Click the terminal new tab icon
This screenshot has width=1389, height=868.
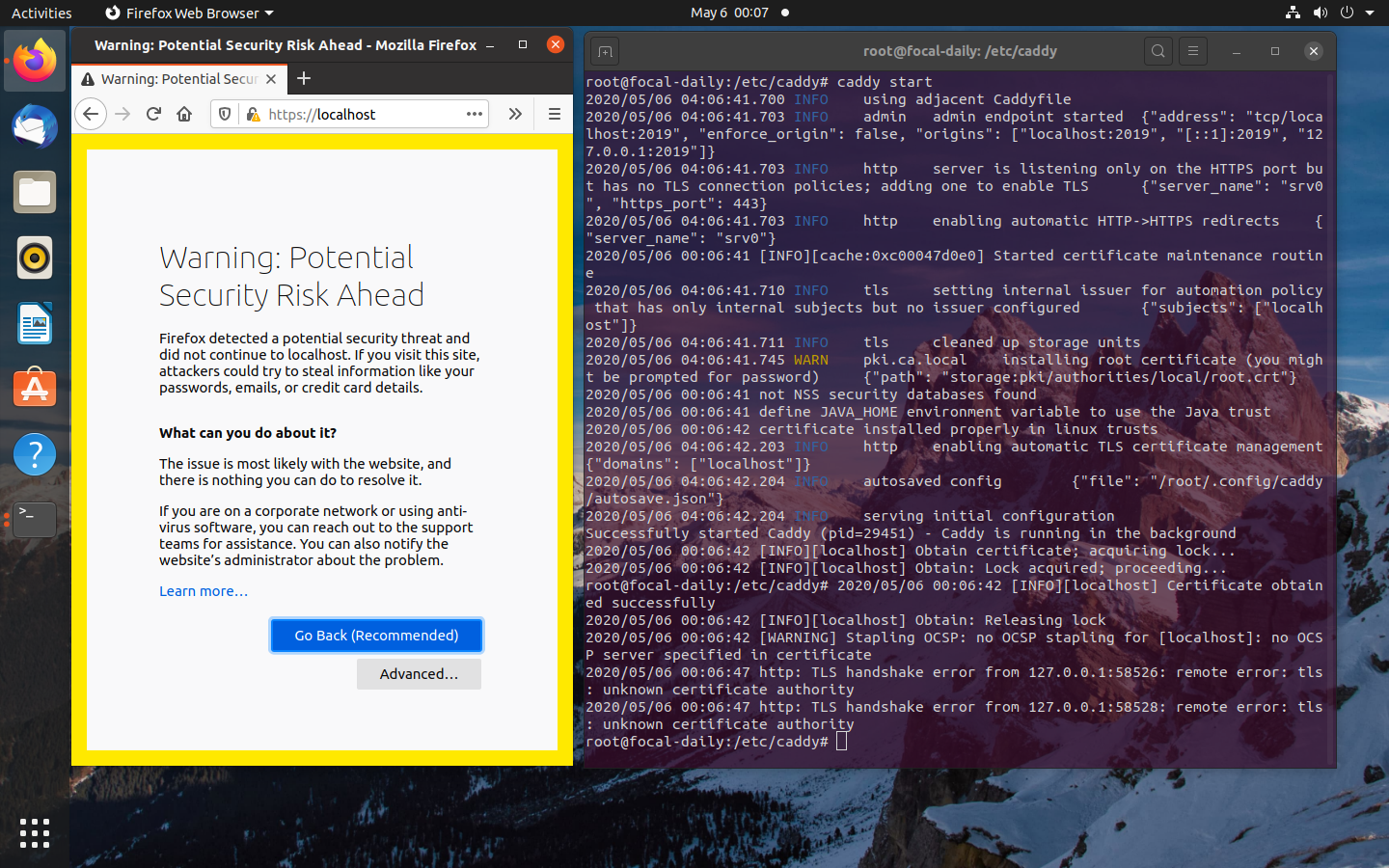[605, 51]
